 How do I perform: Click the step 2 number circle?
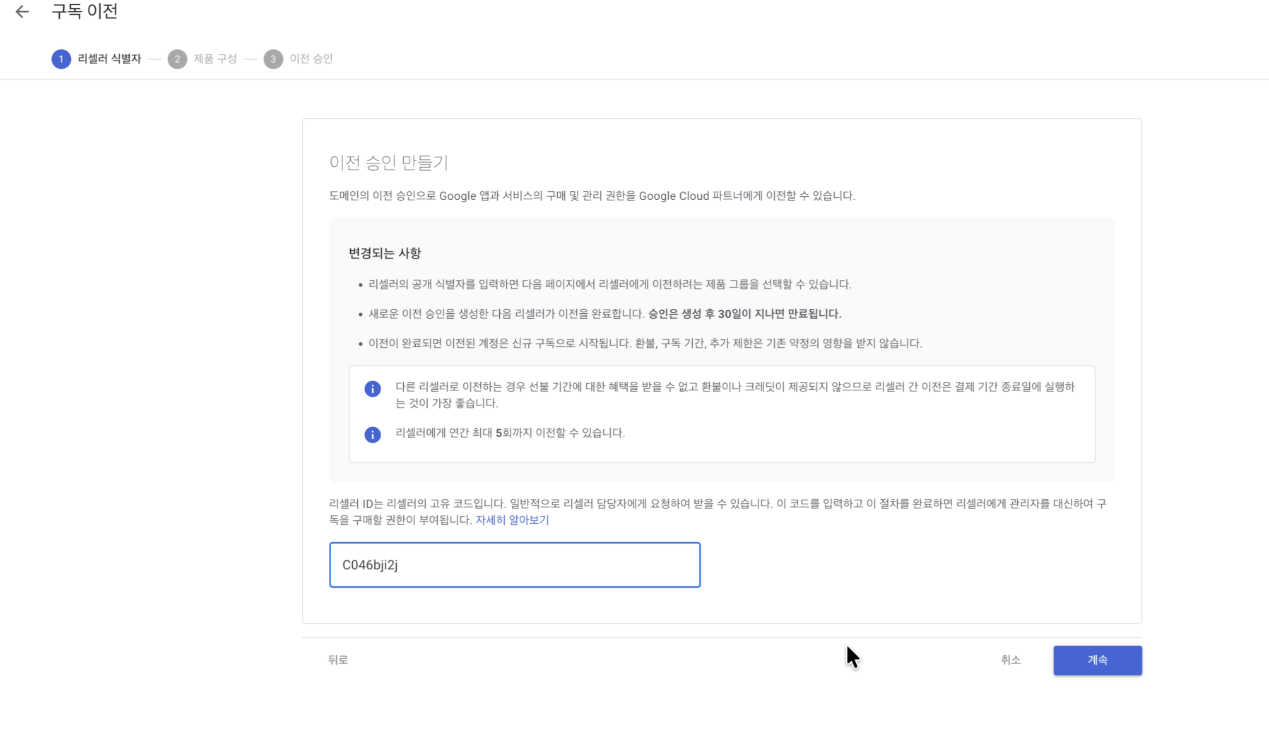point(177,59)
